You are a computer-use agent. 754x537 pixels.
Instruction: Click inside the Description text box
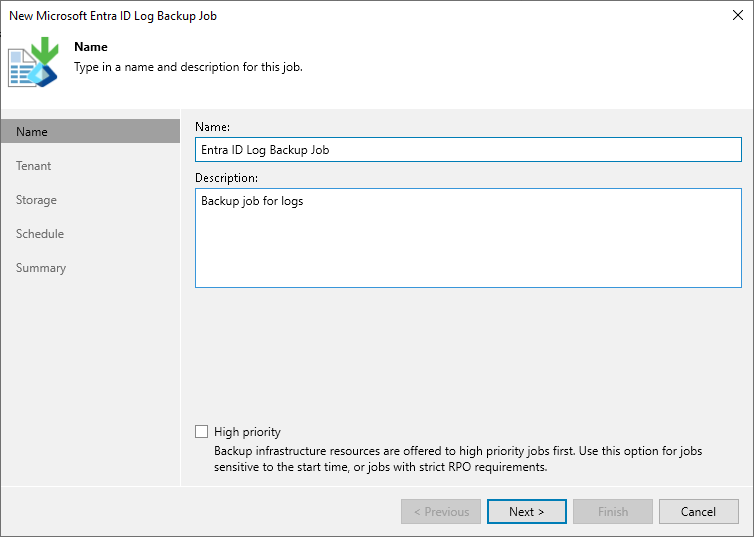coord(468,238)
